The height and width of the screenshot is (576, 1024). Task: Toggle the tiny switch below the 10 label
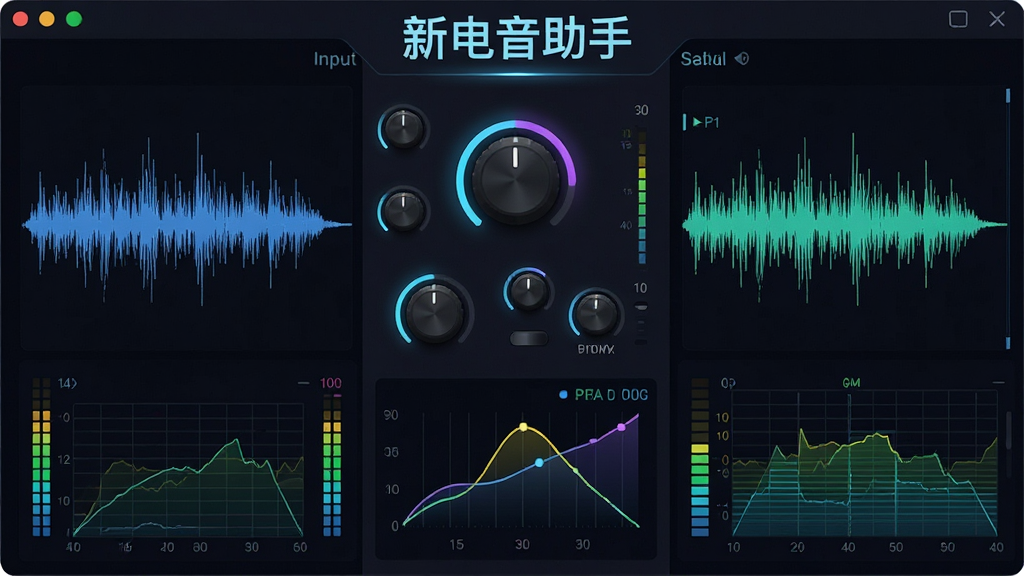(641, 307)
